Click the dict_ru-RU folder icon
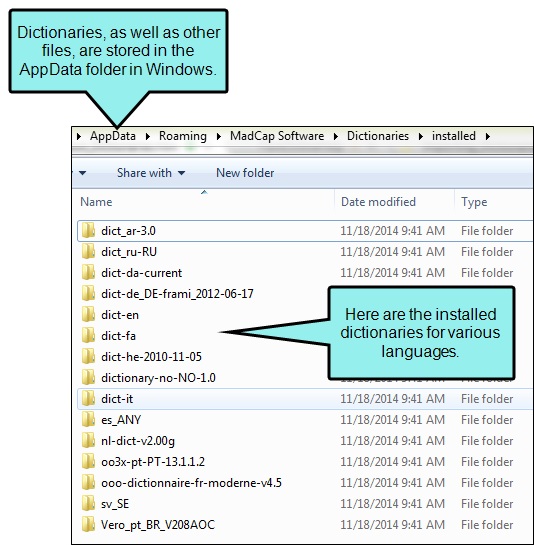The width and height of the screenshot is (534, 545). pyautogui.click(x=88, y=251)
